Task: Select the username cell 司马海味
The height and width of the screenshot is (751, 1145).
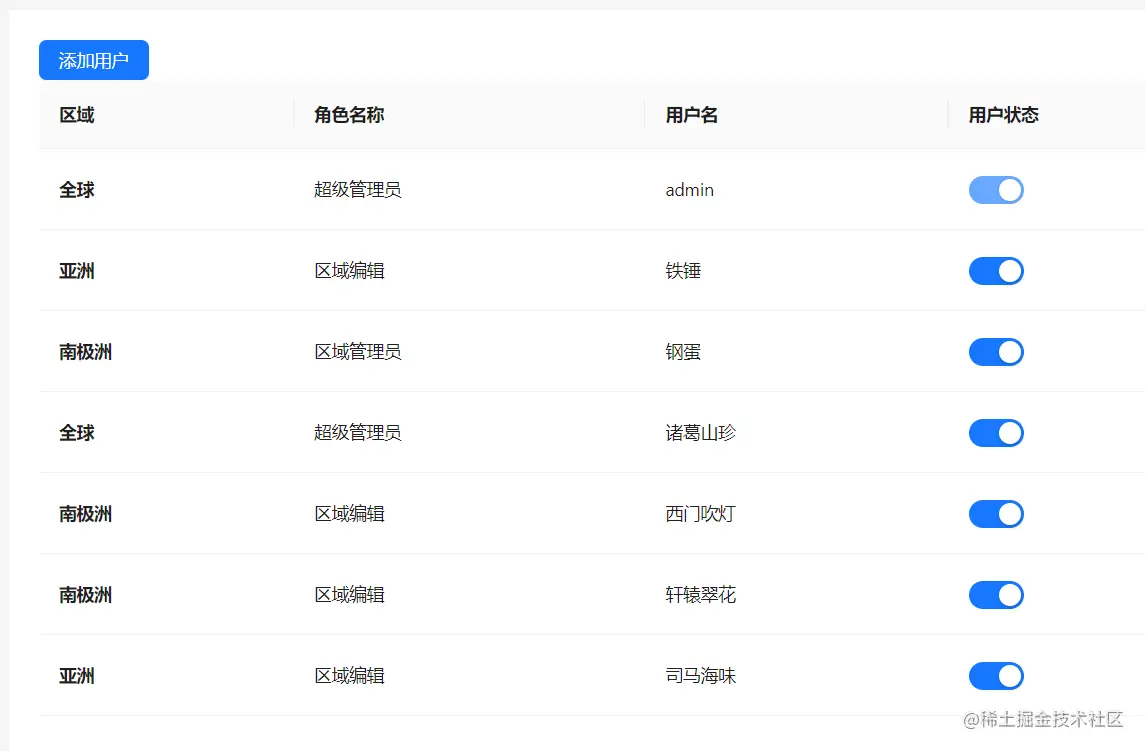Action: [x=700, y=676]
